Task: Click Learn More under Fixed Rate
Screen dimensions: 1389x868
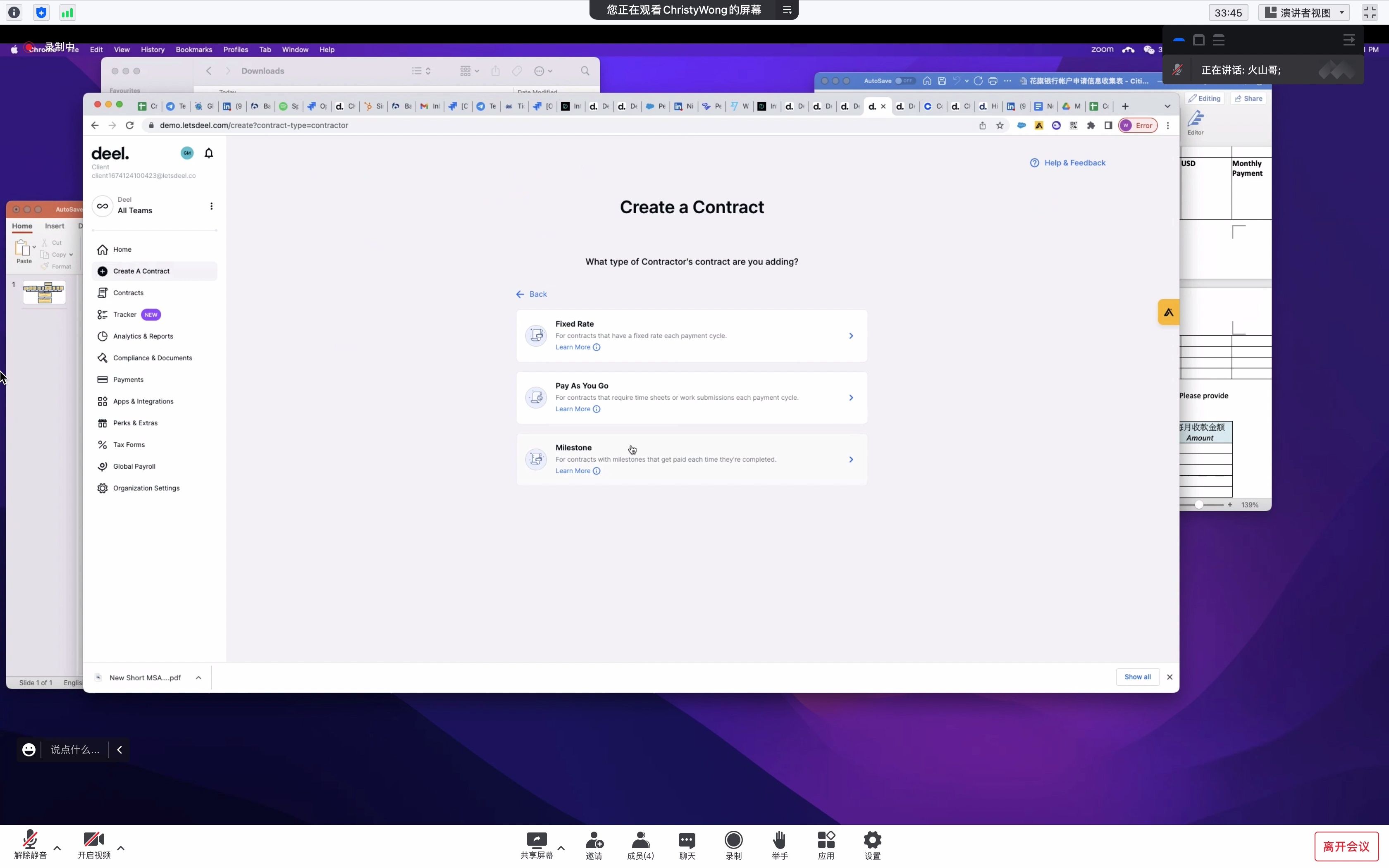Action: (x=578, y=347)
